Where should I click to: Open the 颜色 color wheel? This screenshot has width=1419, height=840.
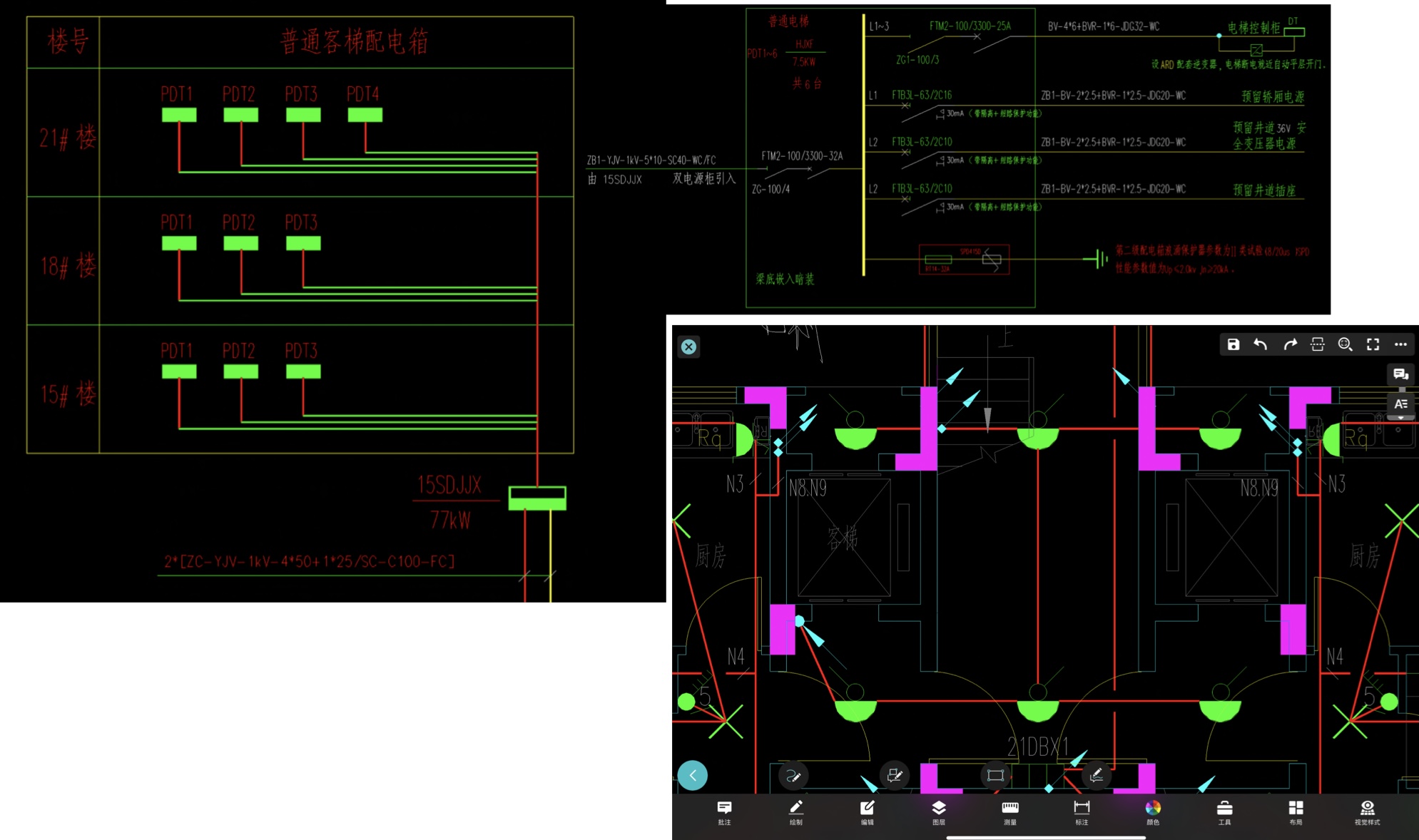[x=1153, y=812]
